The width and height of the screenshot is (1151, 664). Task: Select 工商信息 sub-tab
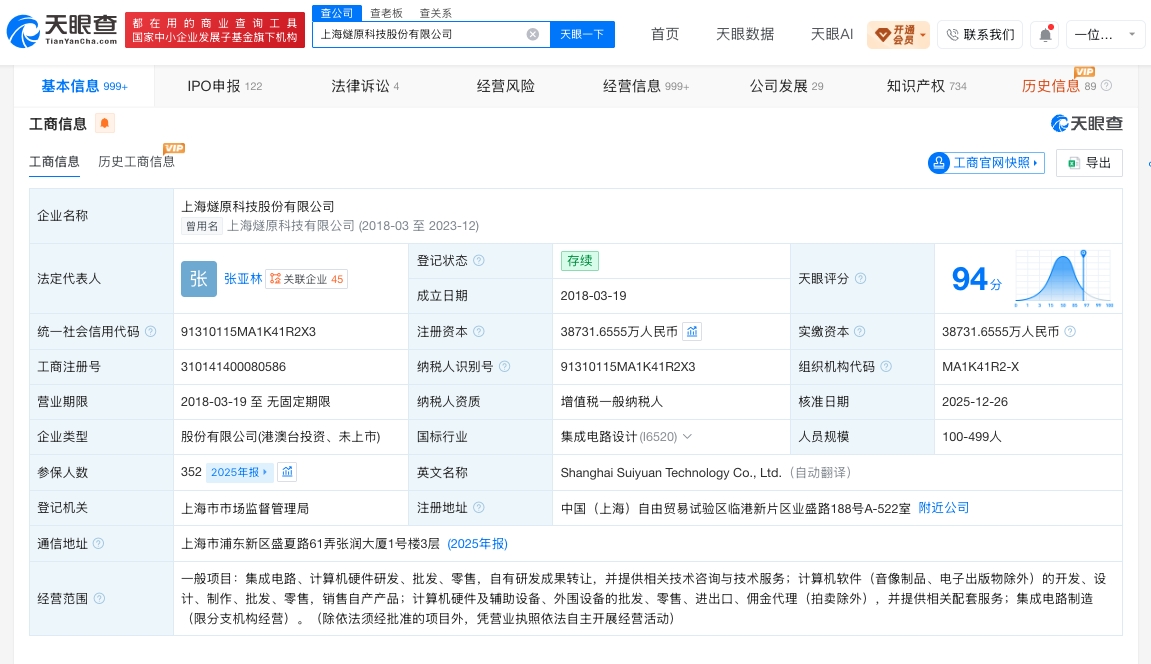54,161
